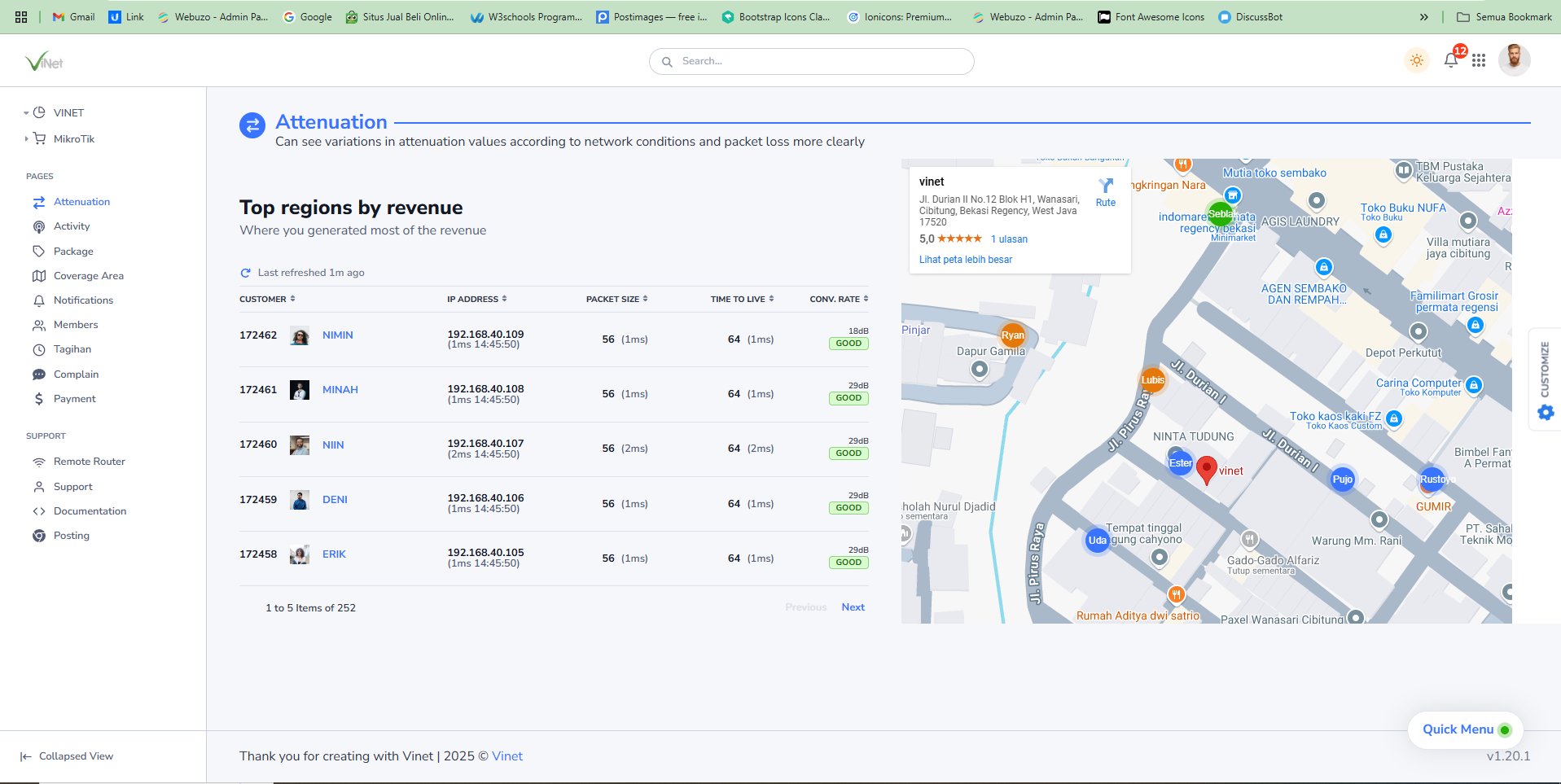
Task: Sort table by CONV. RATE column
Action: click(x=839, y=299)
